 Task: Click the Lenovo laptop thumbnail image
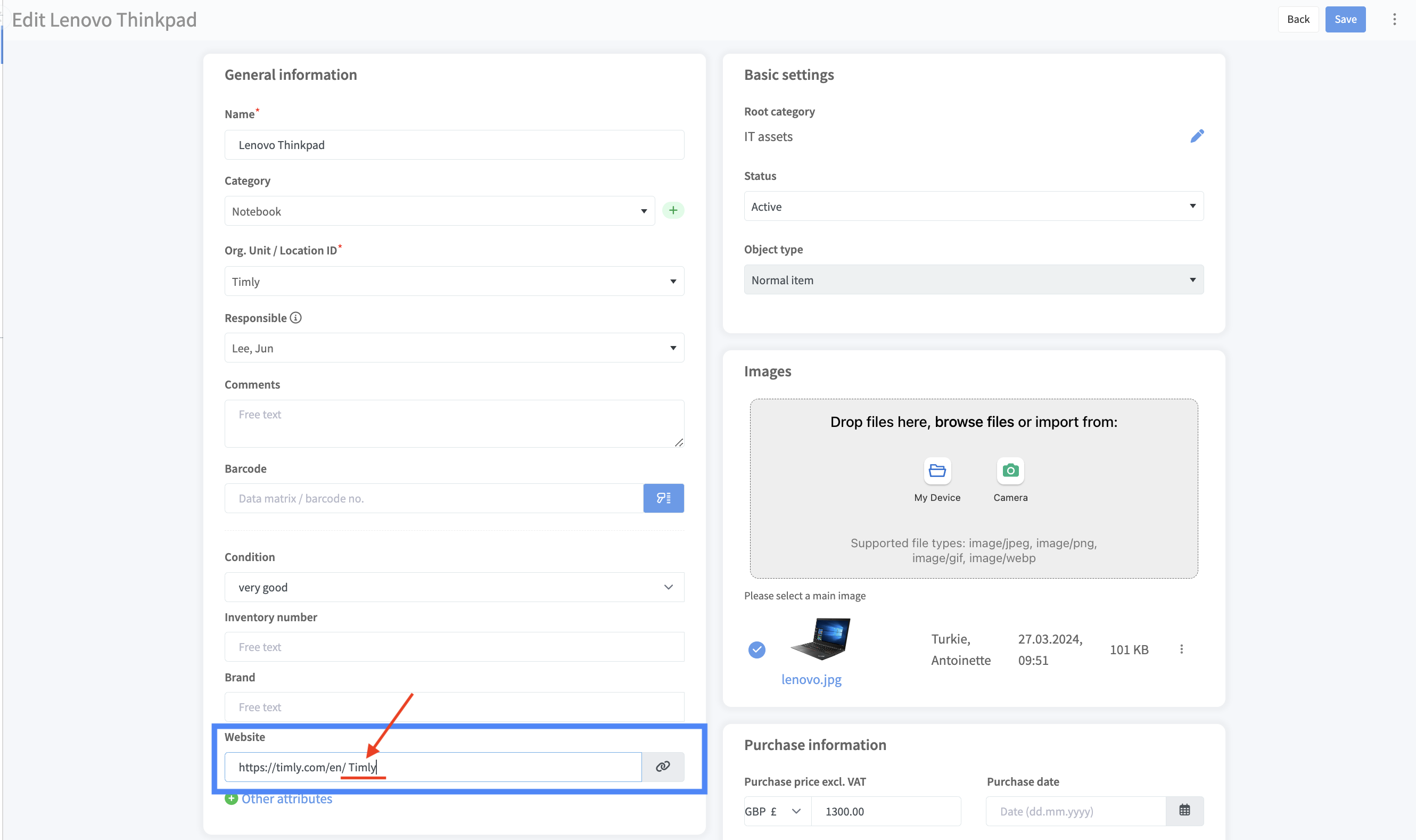820,638
